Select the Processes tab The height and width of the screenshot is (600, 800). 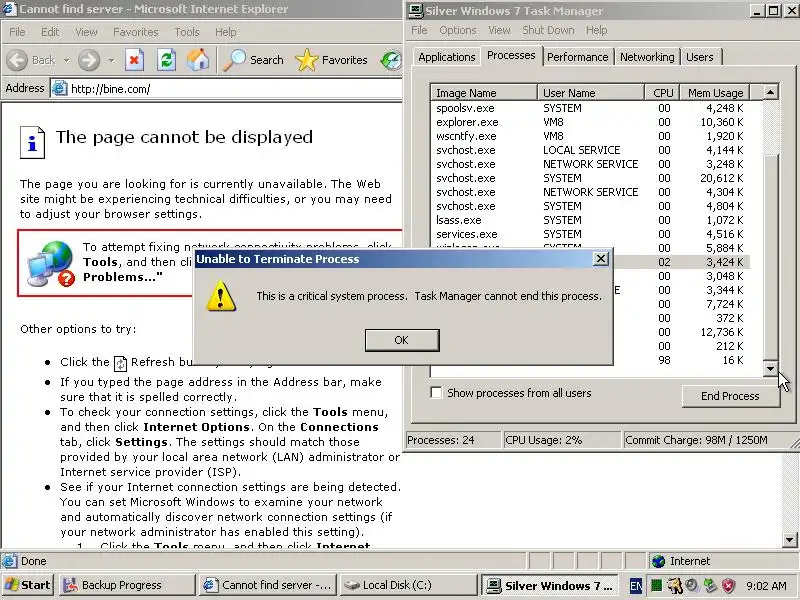pyautogui.click(x=511, y=55)
